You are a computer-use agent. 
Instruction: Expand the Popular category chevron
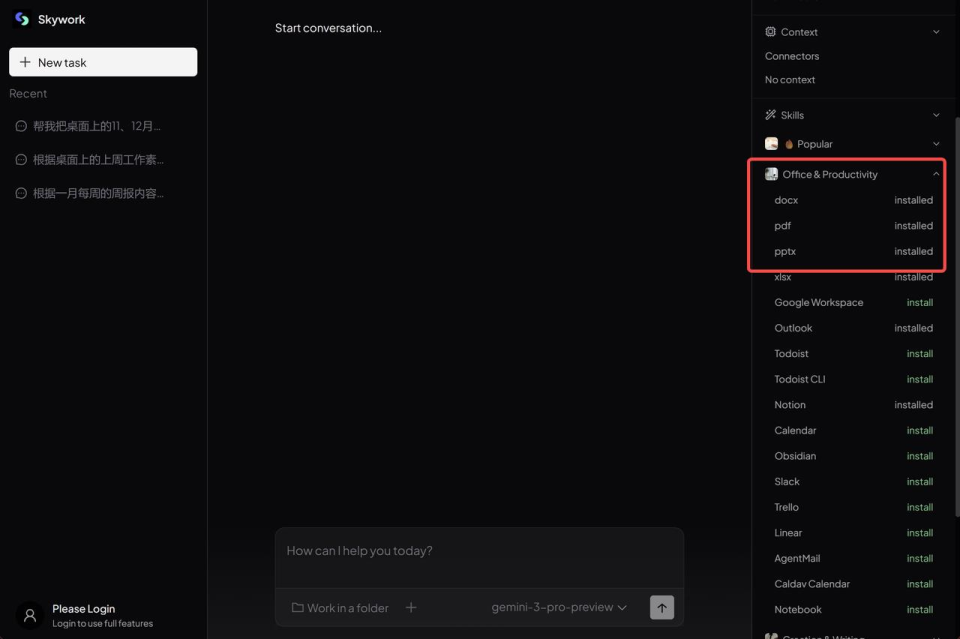(936, 144)
